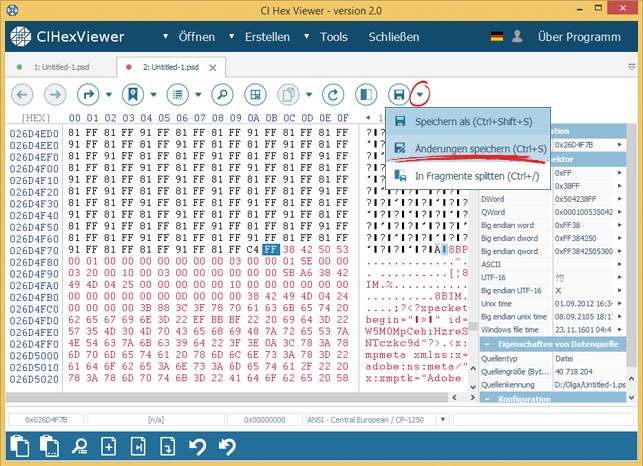Select the highlighted FF hex byte
This screenshot has width=643, height=466.
(x=271, y=249)
